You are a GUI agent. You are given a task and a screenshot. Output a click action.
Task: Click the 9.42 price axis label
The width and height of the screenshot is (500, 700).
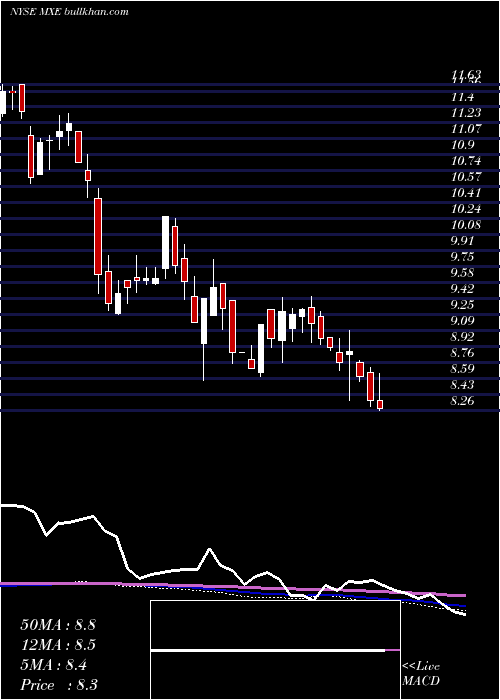462,289
